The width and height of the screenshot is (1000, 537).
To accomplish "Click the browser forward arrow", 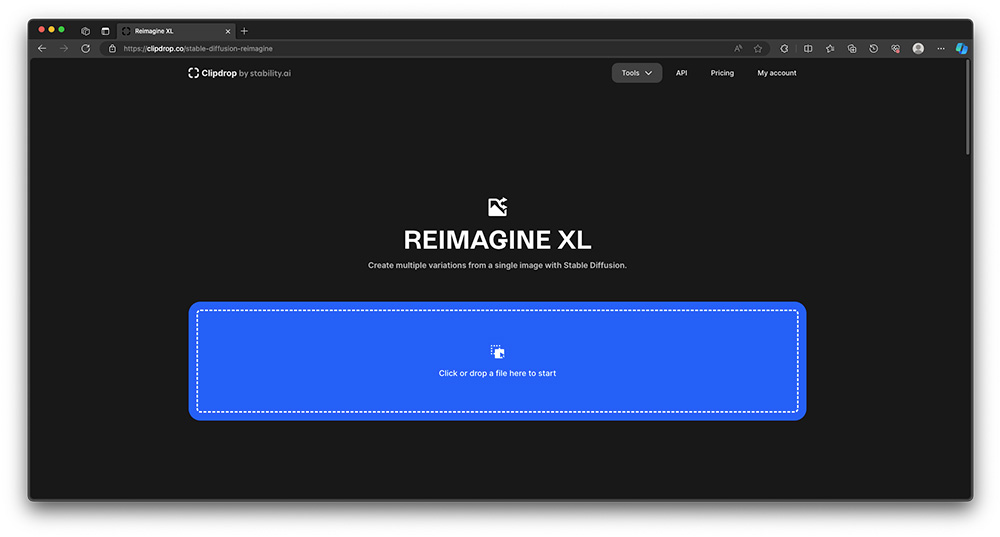I will tap(64, 48).
